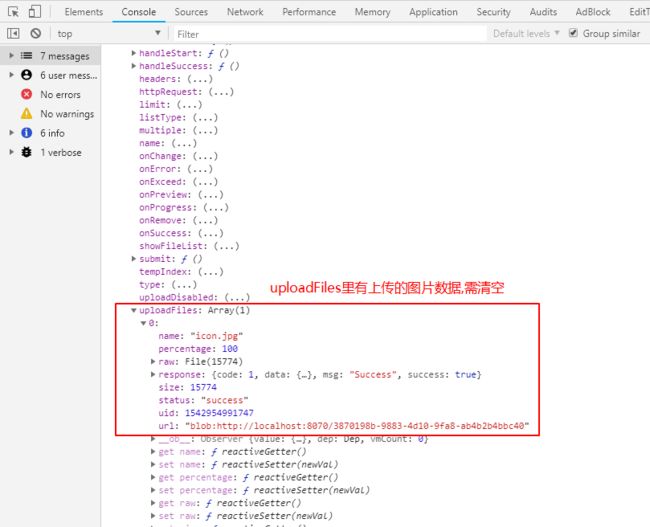Activate the inspect element picker icon
650x527 pixels.
point(13,12)
